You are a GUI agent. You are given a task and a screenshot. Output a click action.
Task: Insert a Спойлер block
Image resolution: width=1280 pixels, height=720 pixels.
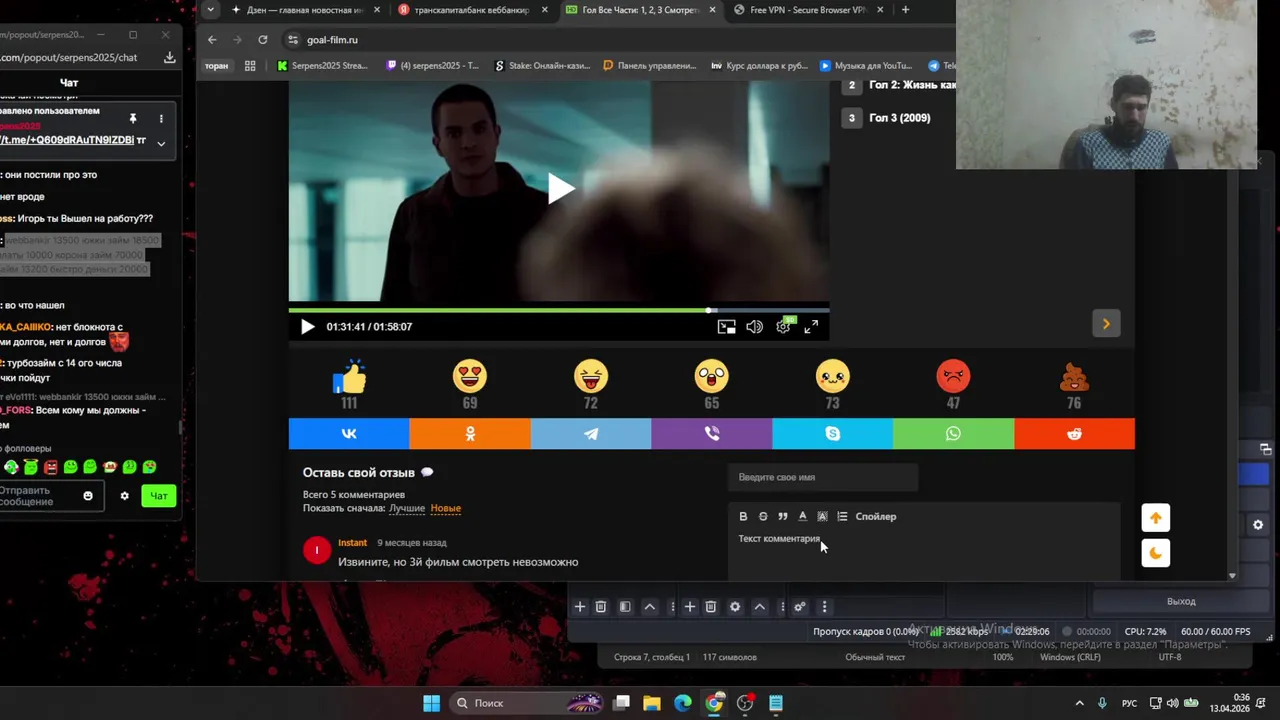[x=876, y=517]
